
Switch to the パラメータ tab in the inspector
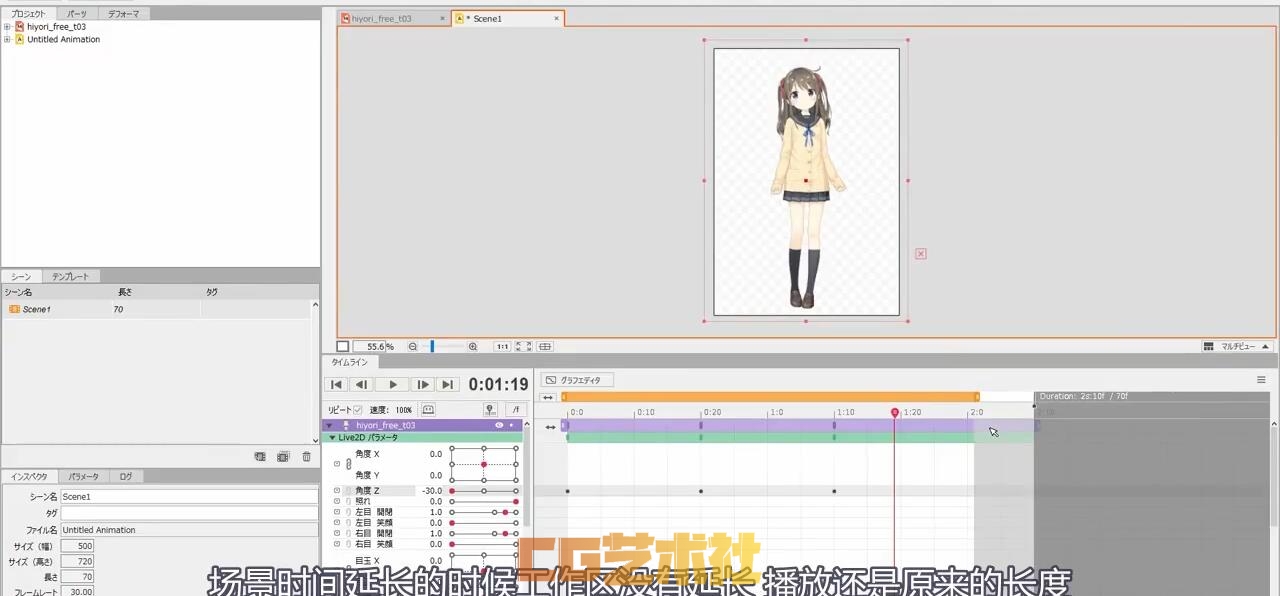point(83,477)
